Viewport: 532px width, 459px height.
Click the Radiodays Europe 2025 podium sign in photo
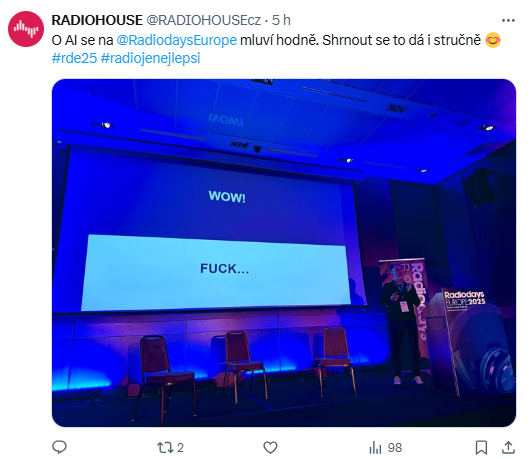[464, 299]
